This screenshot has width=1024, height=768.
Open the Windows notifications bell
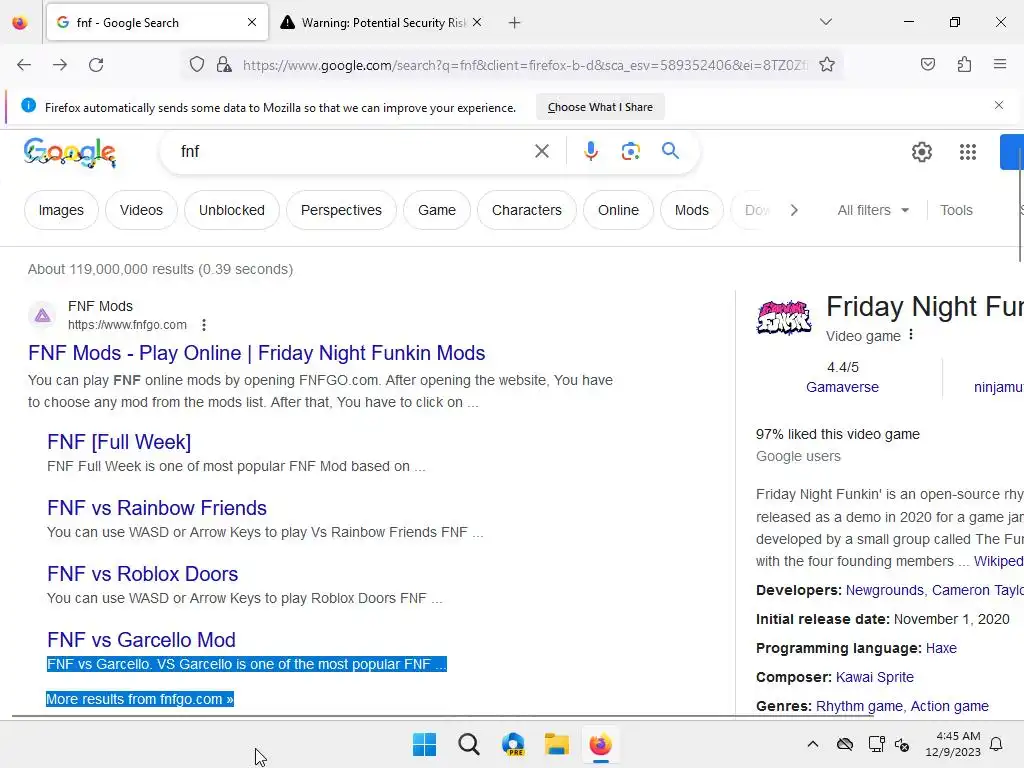coord(997,744)
